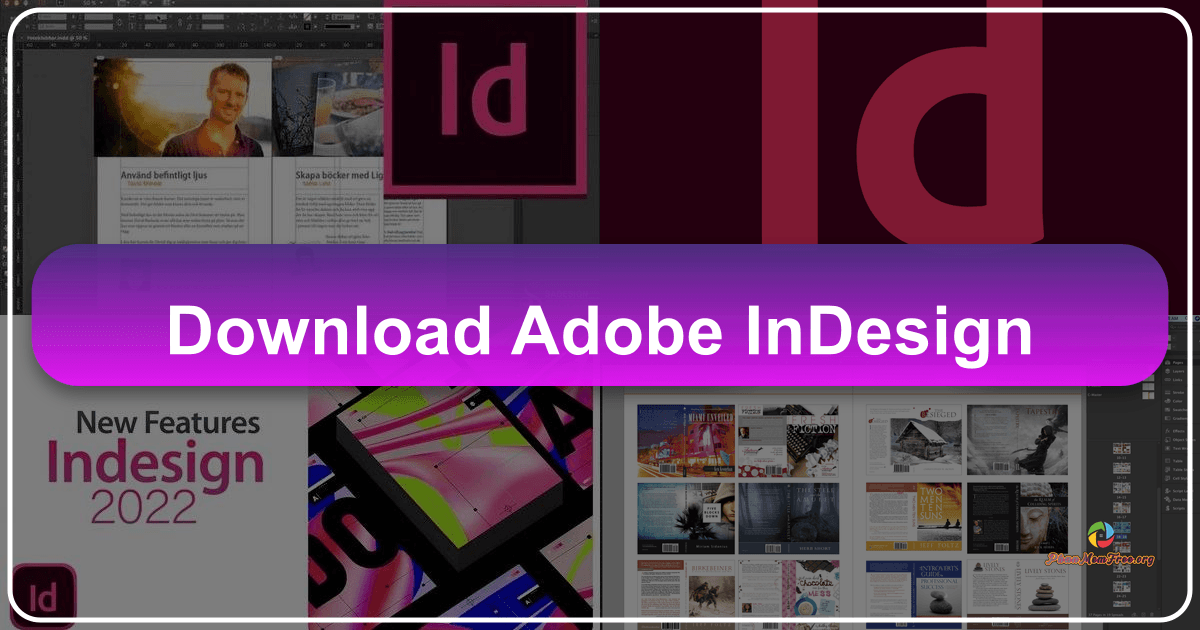The image size is (1200, 630).
Task: Open the Data Merge panel icon
Action: tap(1167, 499)
